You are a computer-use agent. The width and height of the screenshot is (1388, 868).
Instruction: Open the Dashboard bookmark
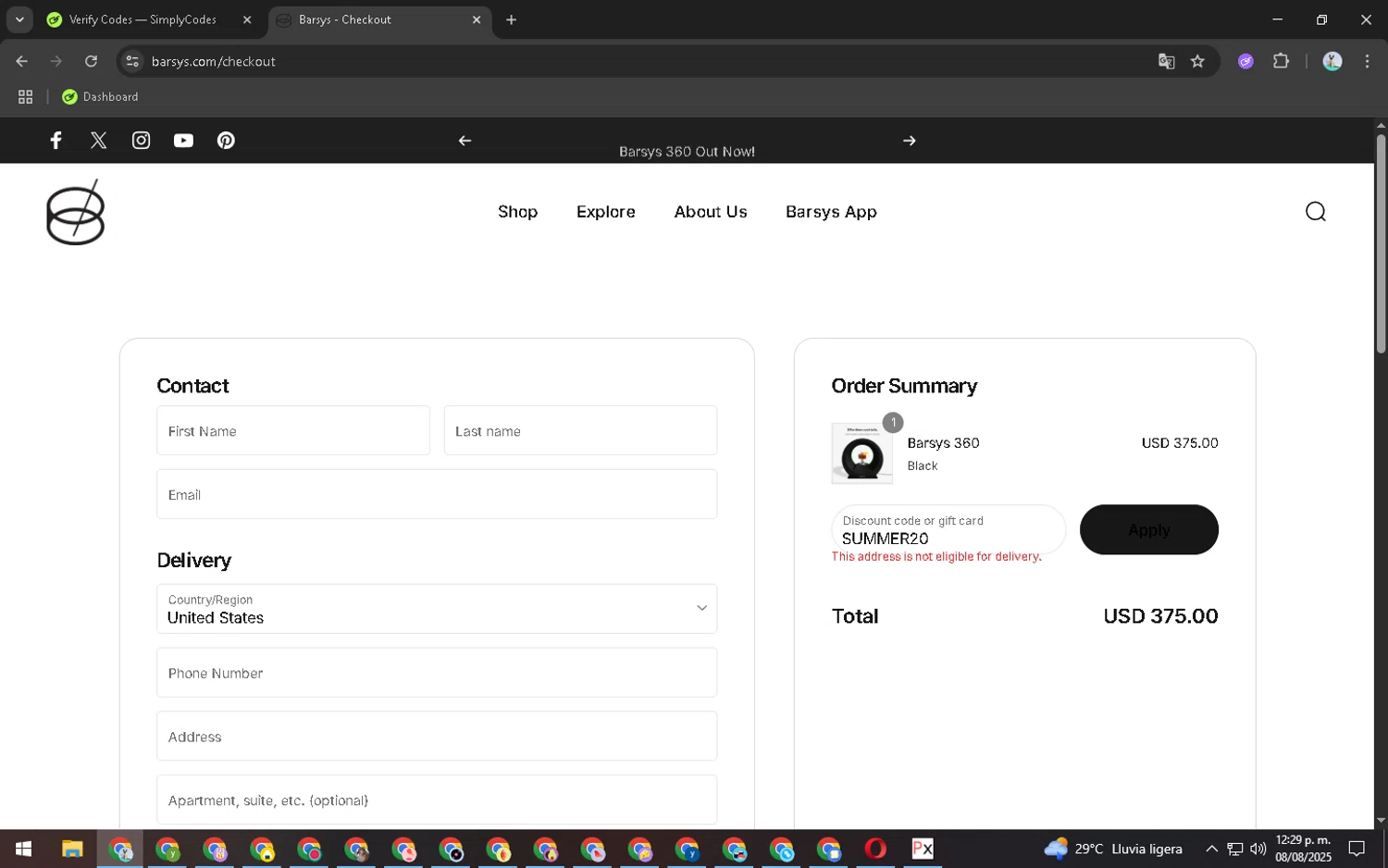(100, 96)
